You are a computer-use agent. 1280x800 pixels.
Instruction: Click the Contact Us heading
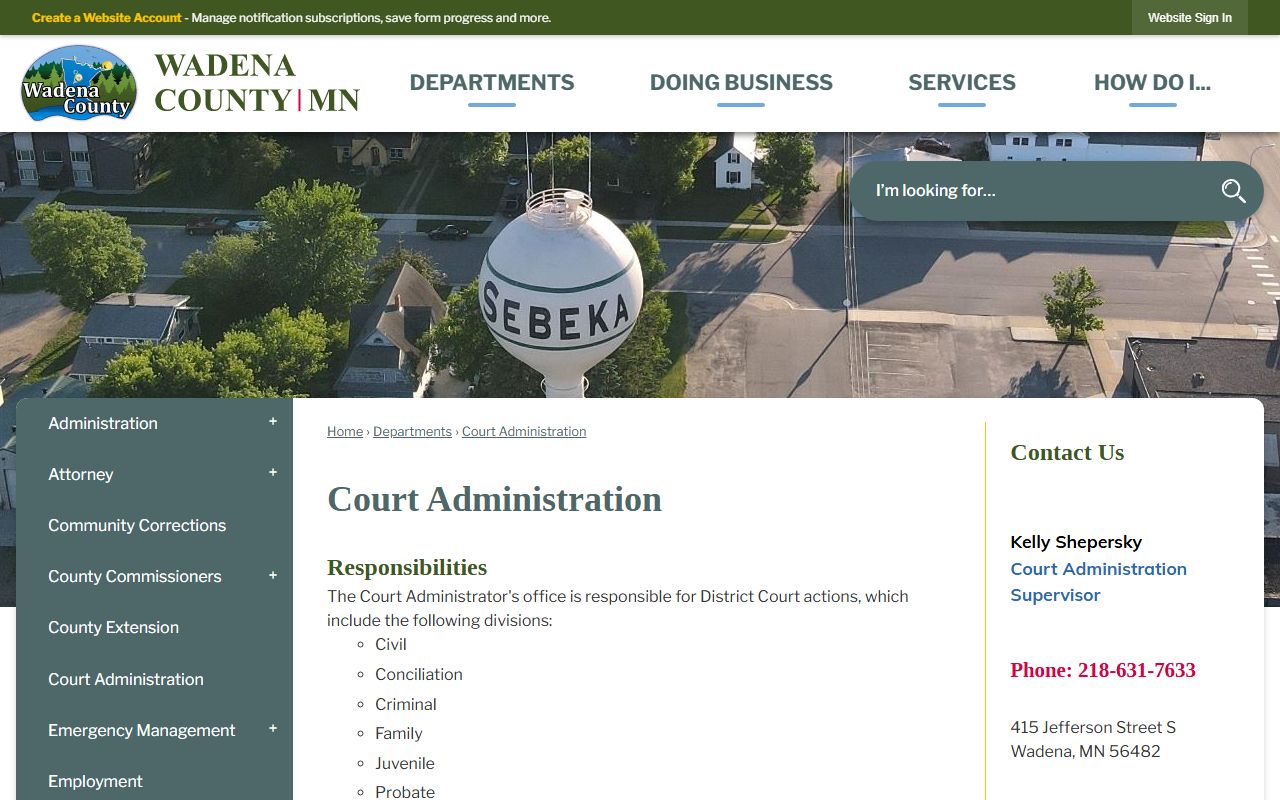pos(1067,452)
